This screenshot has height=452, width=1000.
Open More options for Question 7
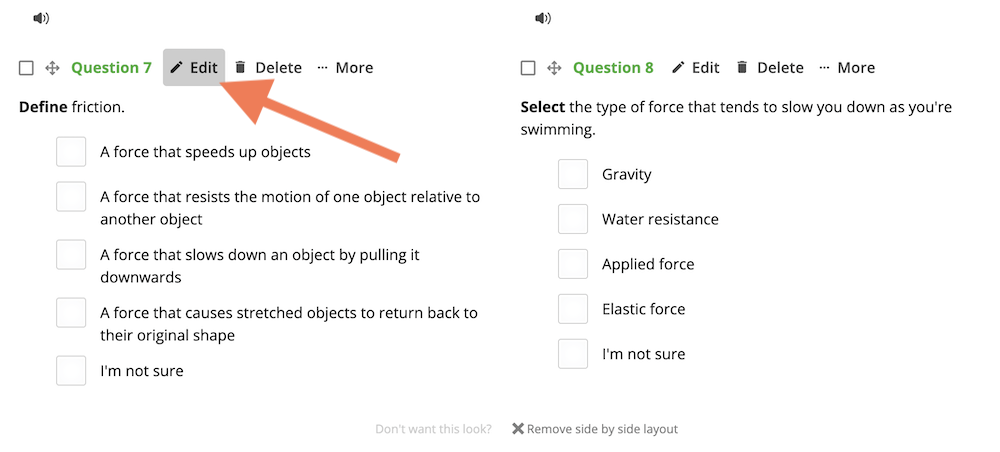coord(345,68)
